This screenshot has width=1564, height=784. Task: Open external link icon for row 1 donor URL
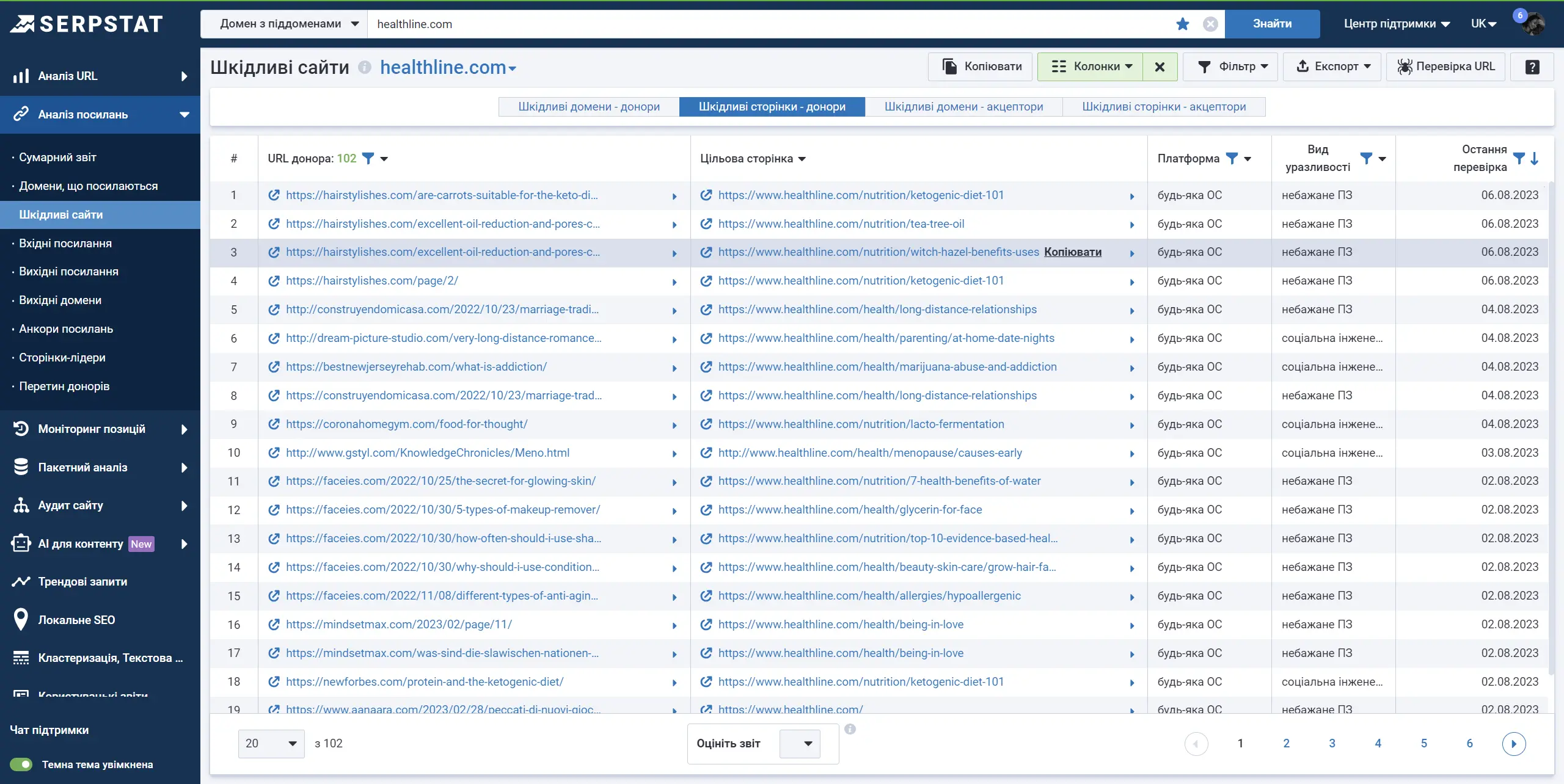(274, 195)
